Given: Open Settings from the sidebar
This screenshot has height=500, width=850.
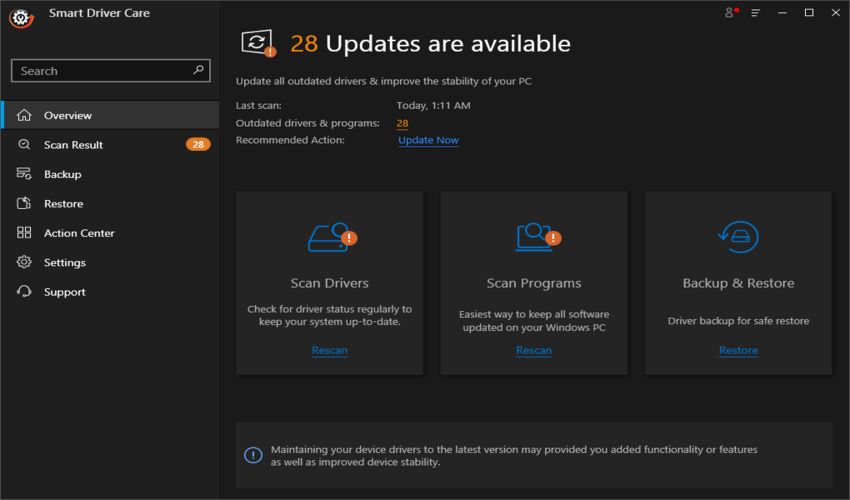Looking at the screenshot, I should pos(111,262).
